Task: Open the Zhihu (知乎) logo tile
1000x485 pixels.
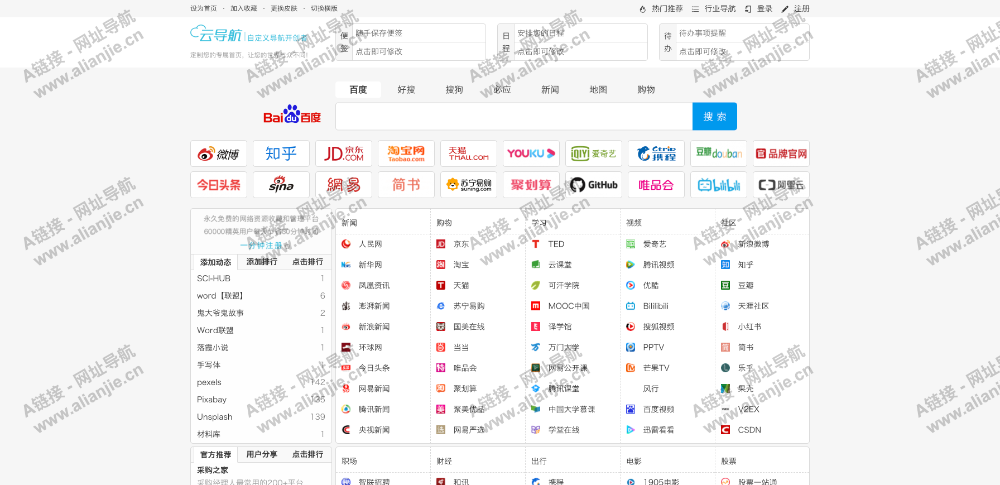Action: click(281, 154)
